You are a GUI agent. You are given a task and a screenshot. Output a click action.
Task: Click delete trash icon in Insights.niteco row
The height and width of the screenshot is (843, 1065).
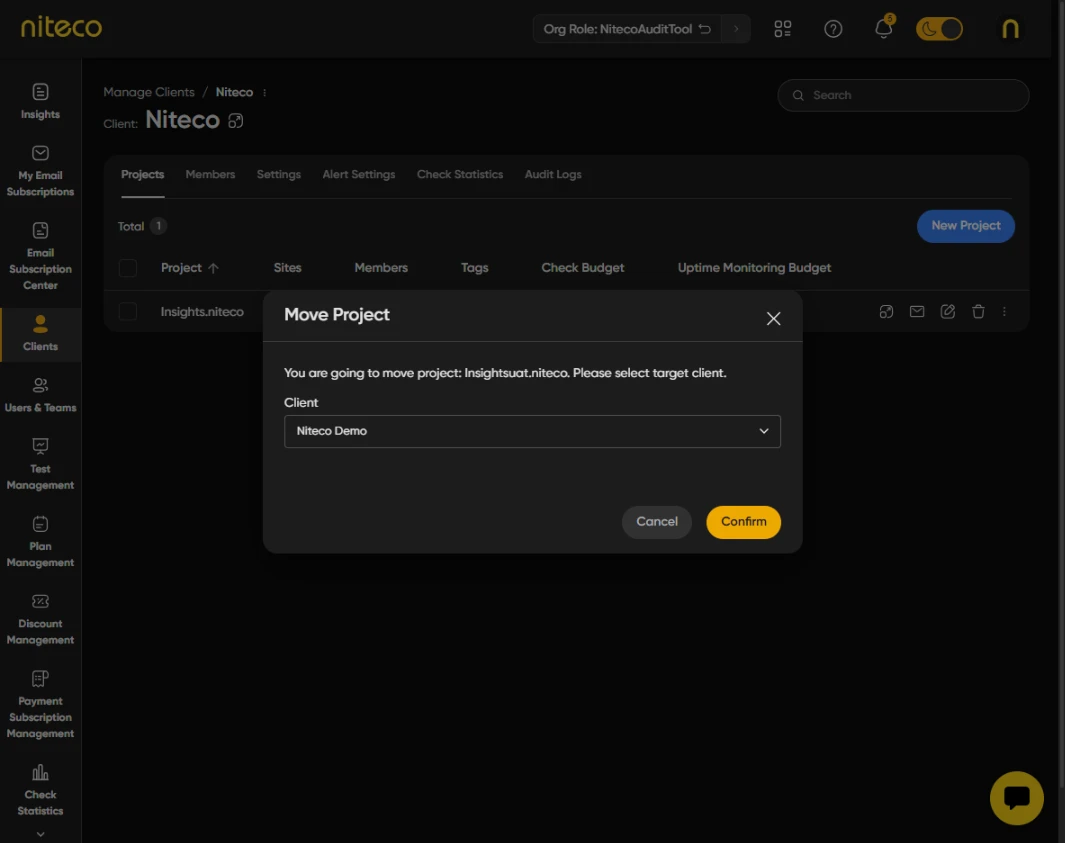(x=978, y=311)
